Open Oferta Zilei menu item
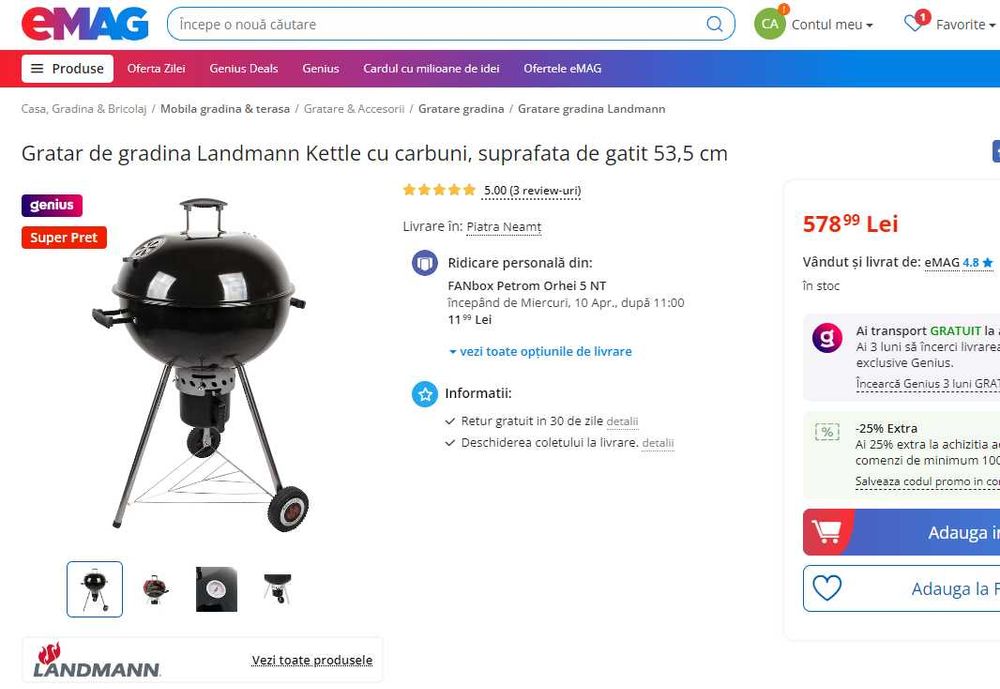This screenshot has height=689, width=1000. point(156,69)
